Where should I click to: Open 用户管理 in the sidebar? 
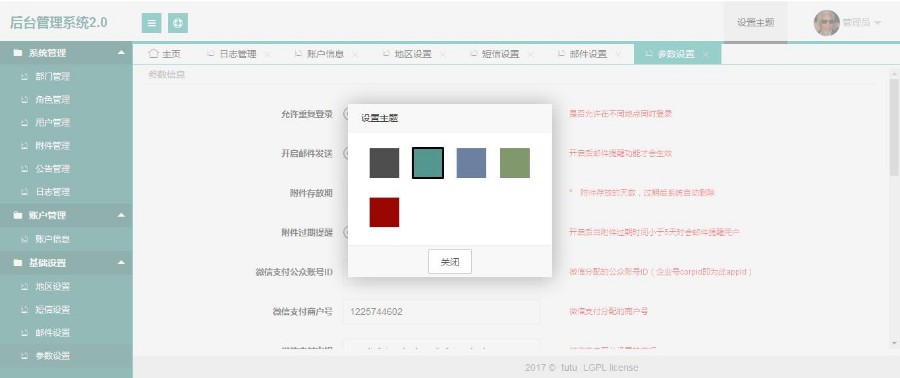[x=66, y=122]
